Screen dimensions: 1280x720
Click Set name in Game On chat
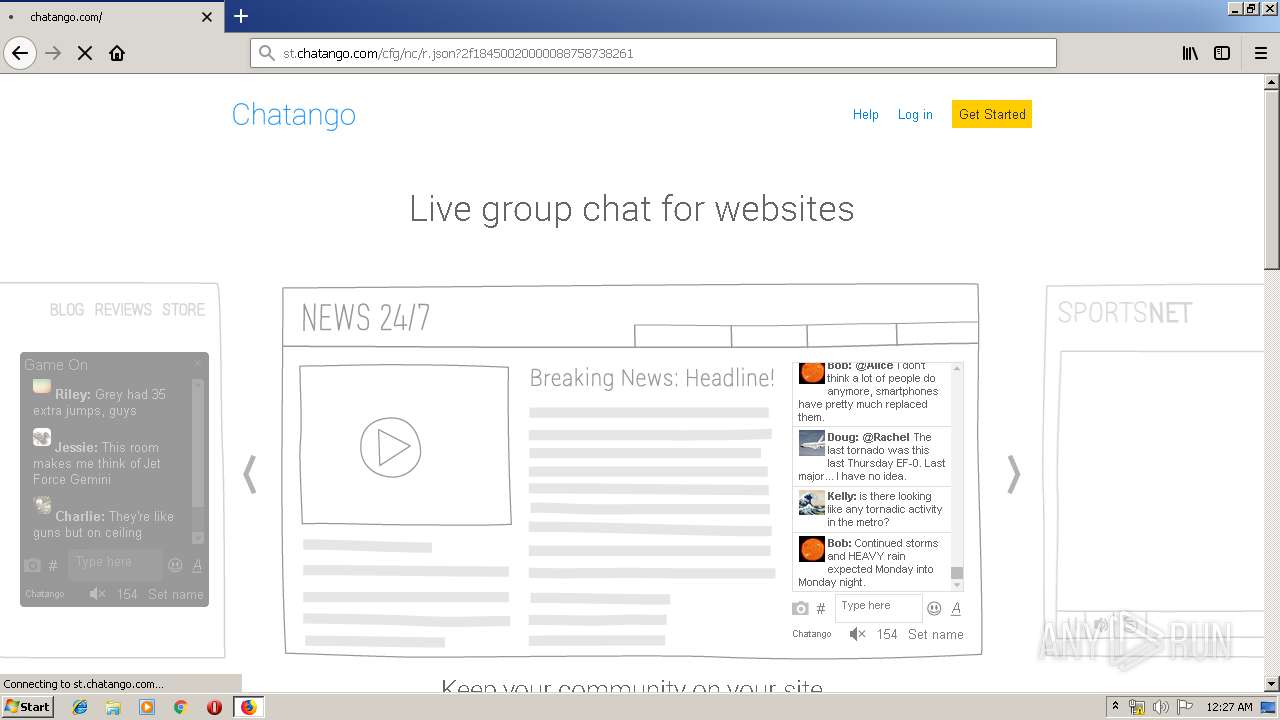(x=176, y=594)
